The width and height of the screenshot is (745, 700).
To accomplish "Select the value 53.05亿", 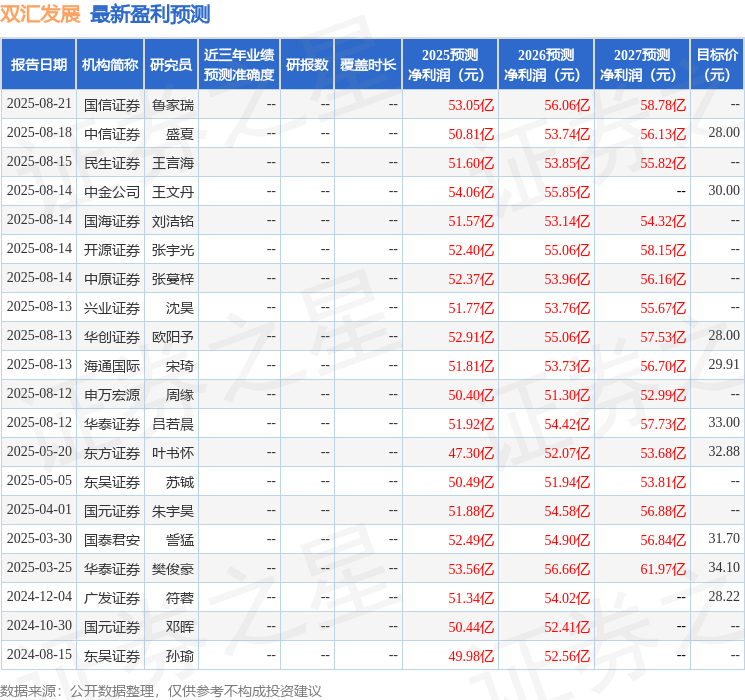I will pyautogui.click(x=471, y=105).
